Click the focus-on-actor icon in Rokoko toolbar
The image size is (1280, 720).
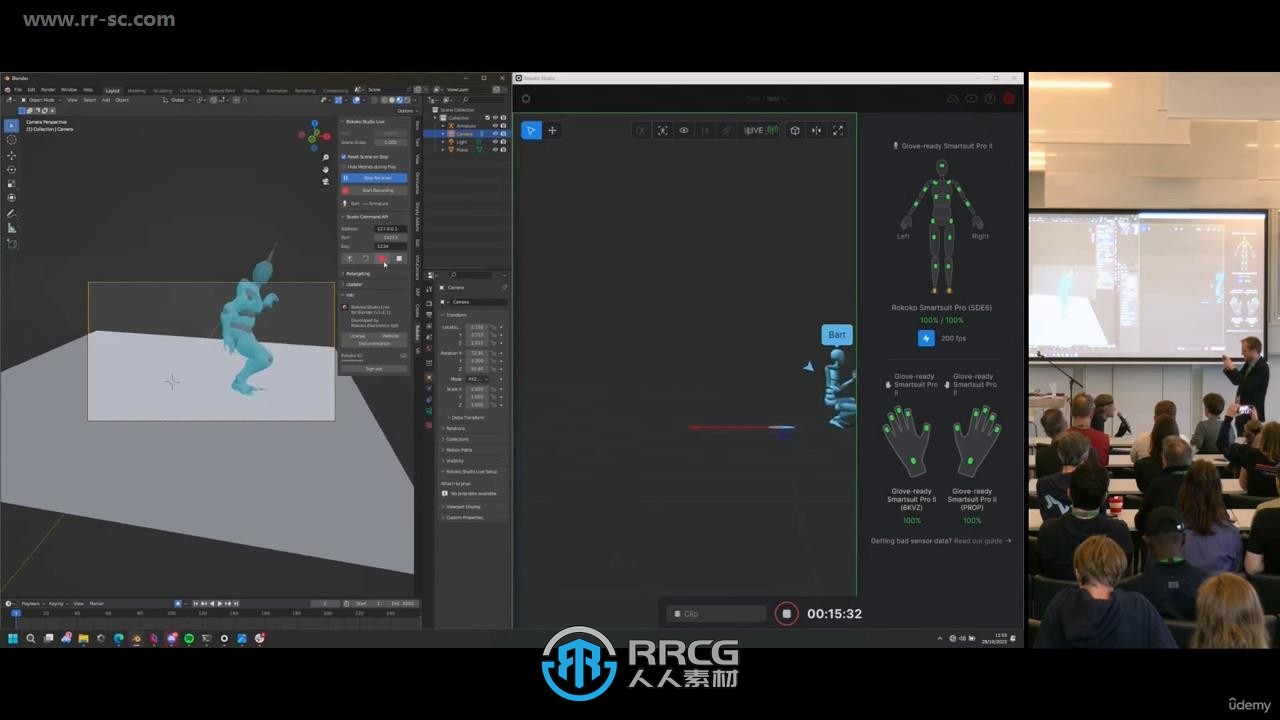pos(662,130)
